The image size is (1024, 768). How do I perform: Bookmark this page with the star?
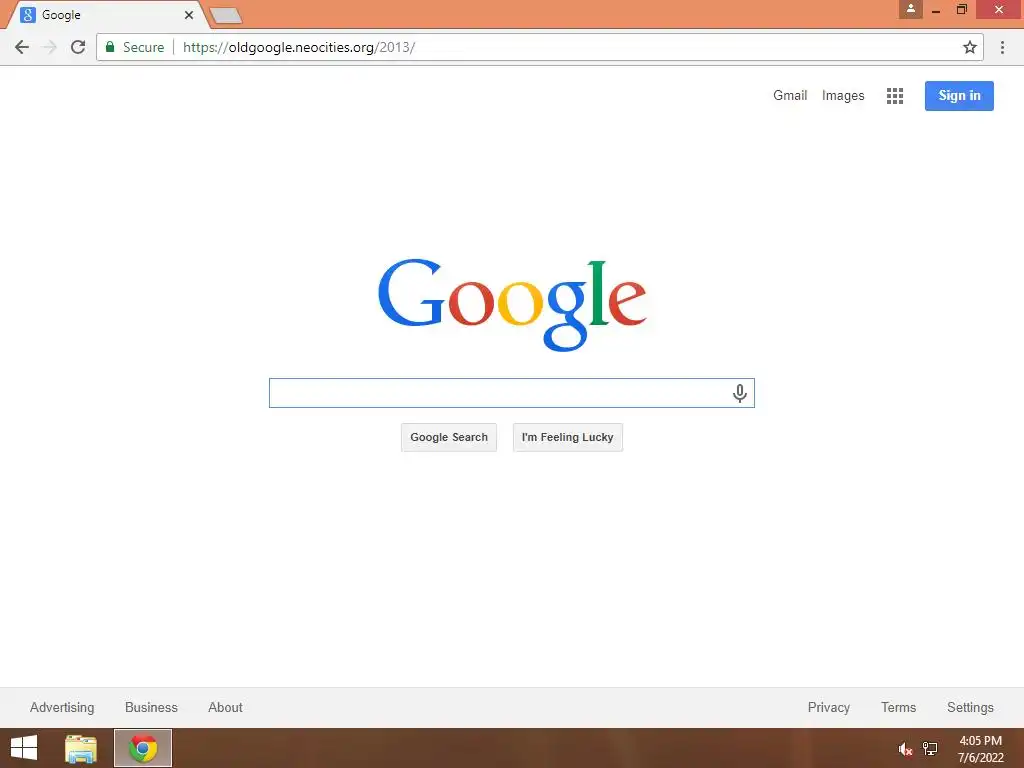click(x=970, y=47)
